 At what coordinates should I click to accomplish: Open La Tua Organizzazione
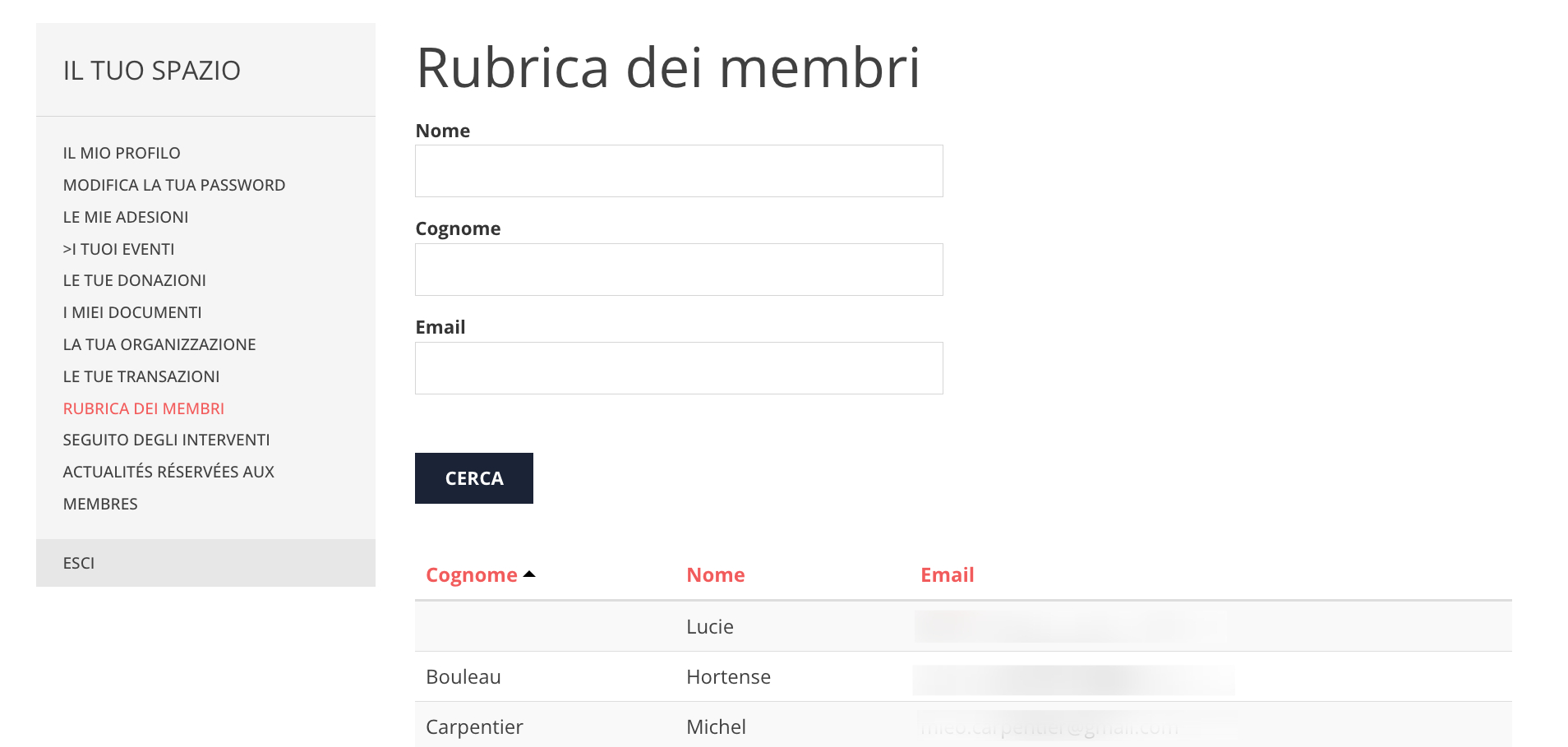159,344
